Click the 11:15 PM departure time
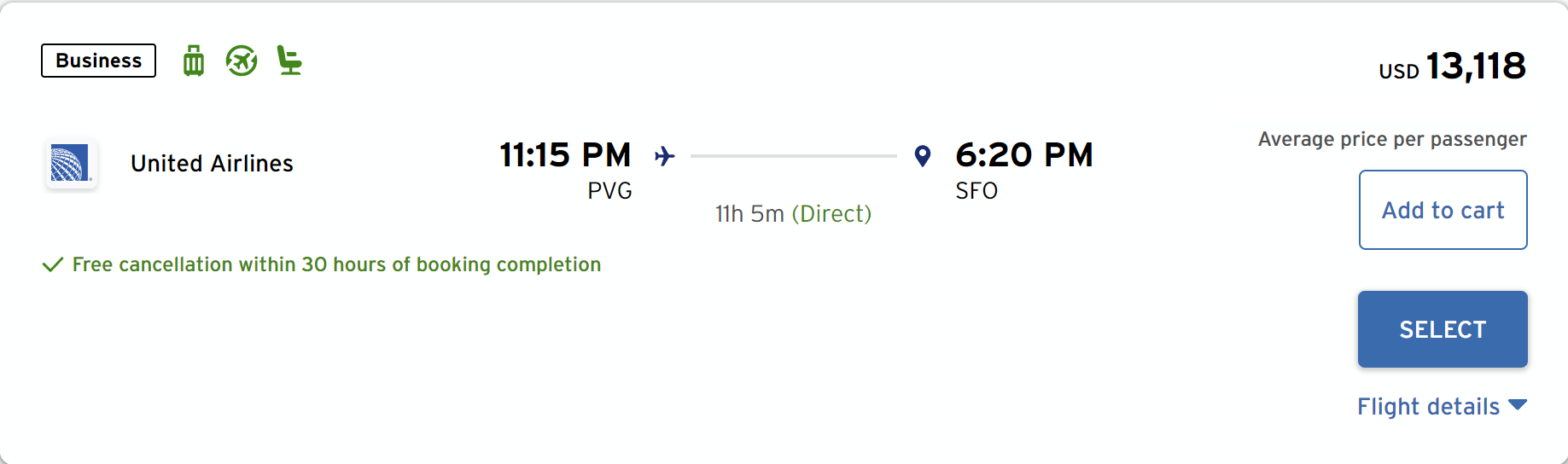Screen dimensions: 1568x464 point(565,155)
